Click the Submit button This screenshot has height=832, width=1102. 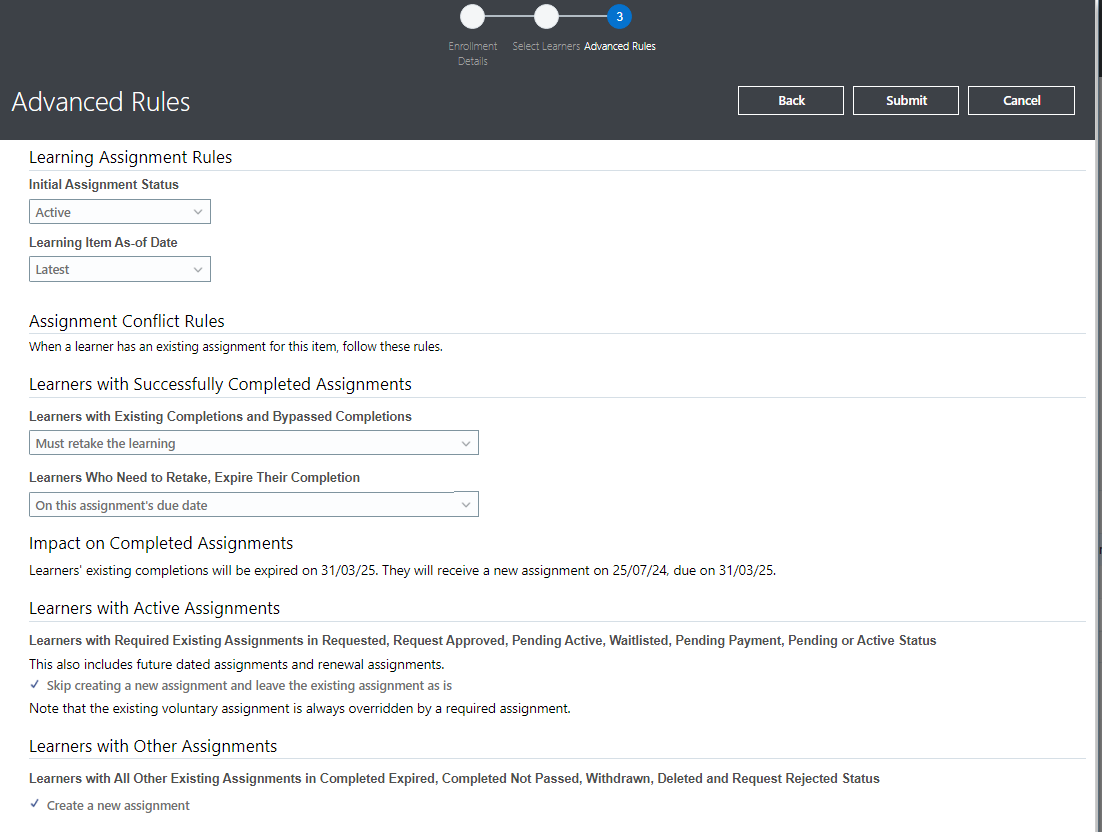[905, 100]
